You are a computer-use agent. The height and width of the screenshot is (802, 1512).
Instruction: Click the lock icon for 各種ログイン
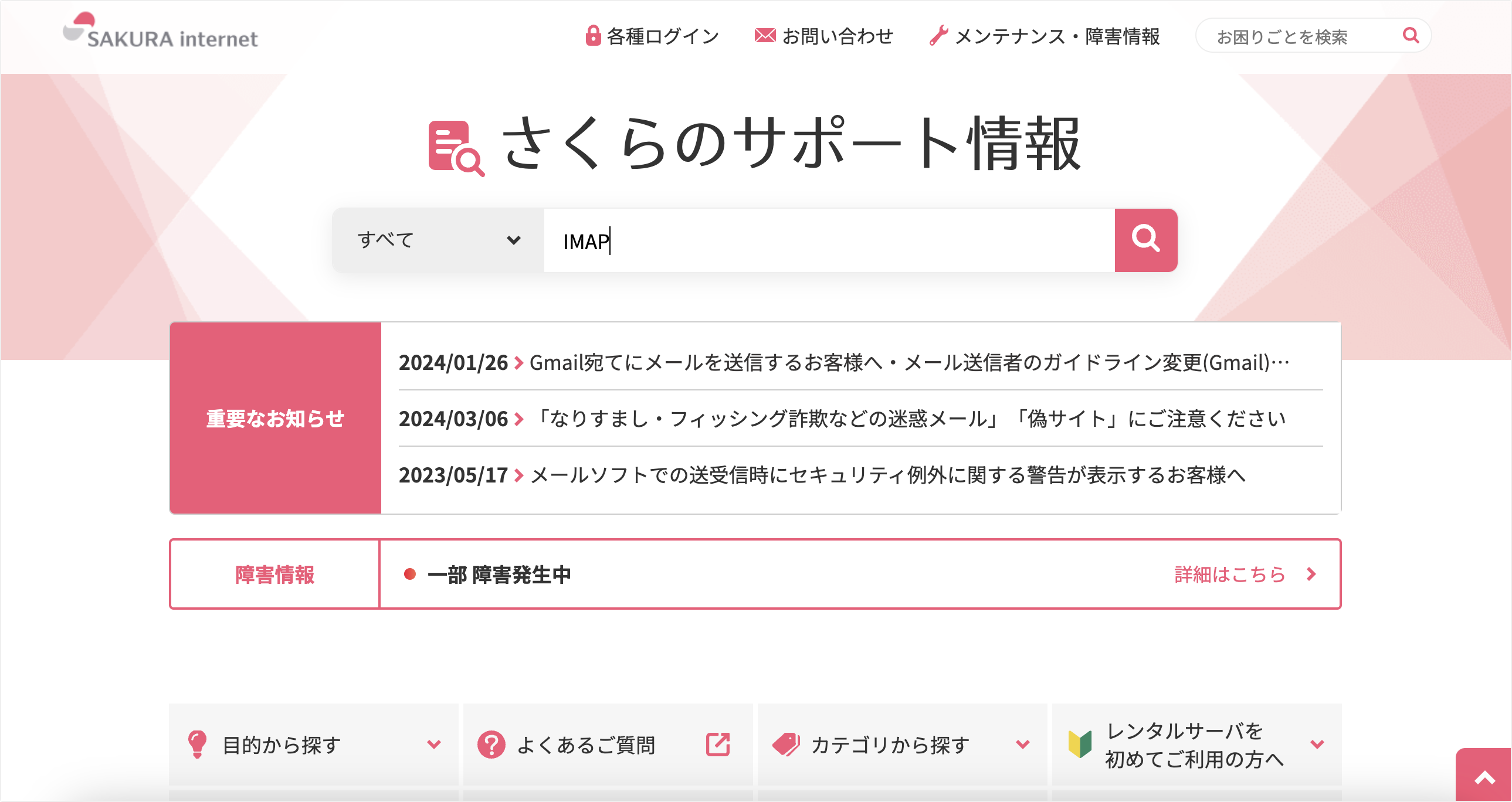593,36
